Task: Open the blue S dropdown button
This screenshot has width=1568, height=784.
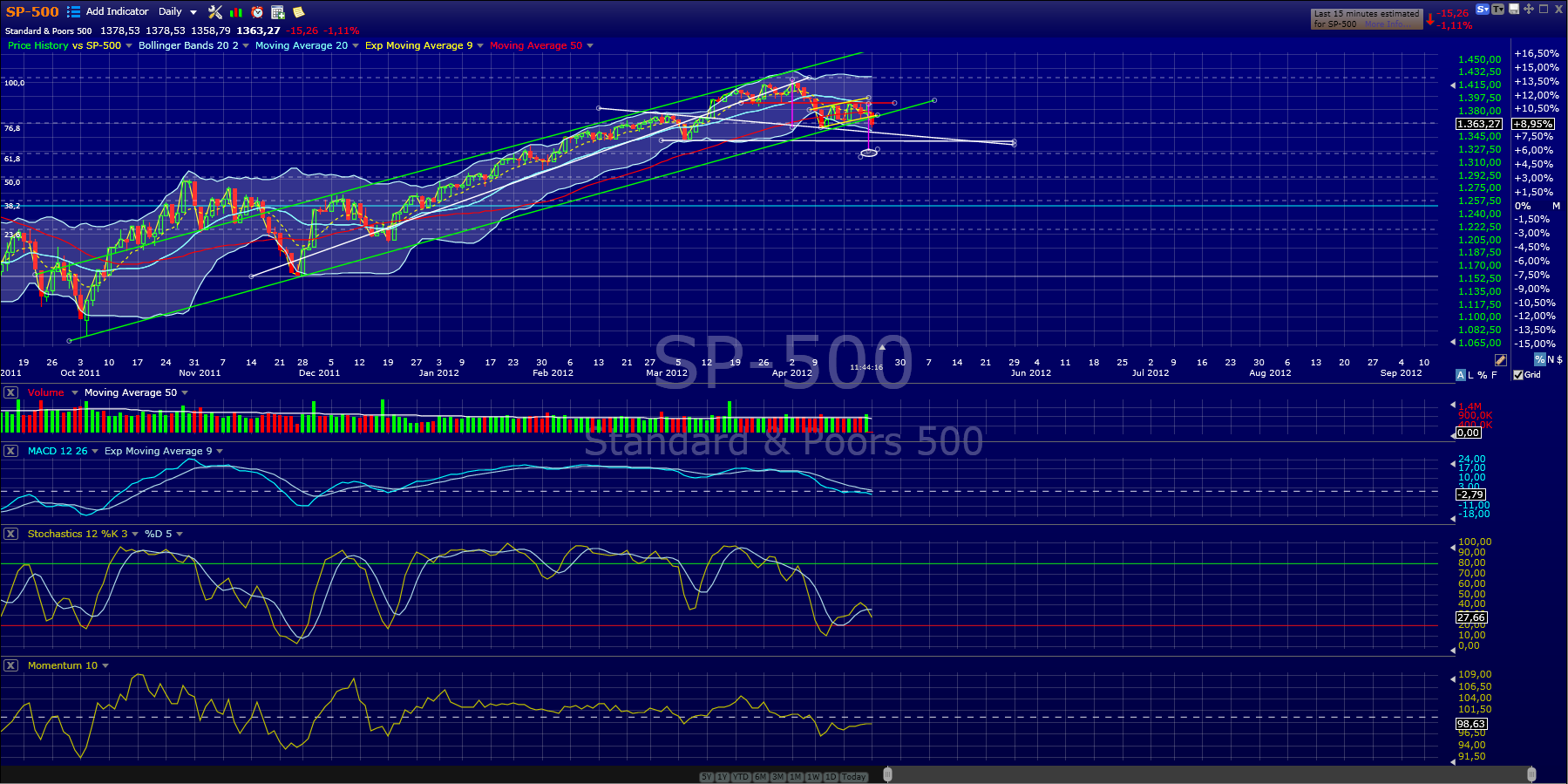Action: click(1483, 10)
